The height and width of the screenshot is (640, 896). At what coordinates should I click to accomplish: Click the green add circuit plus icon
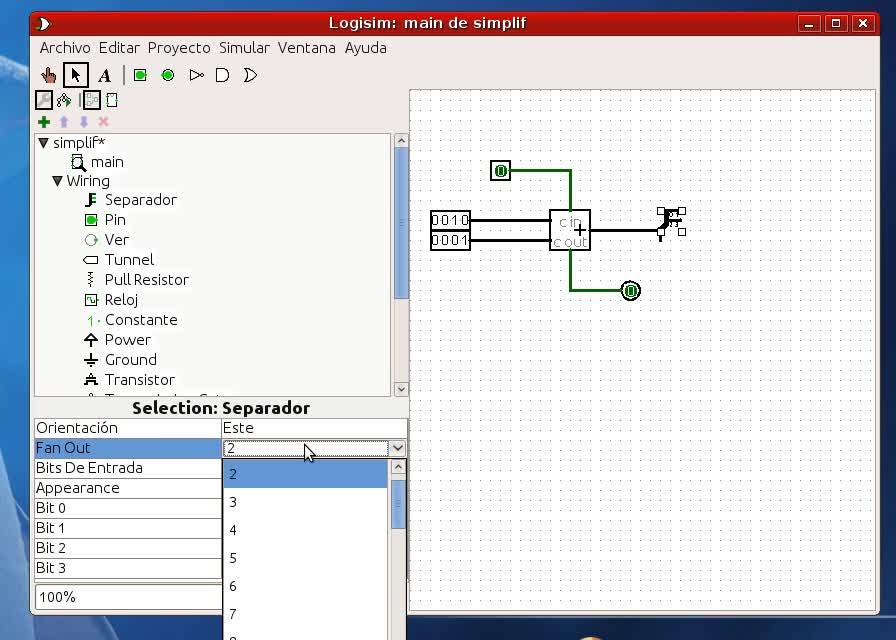point(44,122)
